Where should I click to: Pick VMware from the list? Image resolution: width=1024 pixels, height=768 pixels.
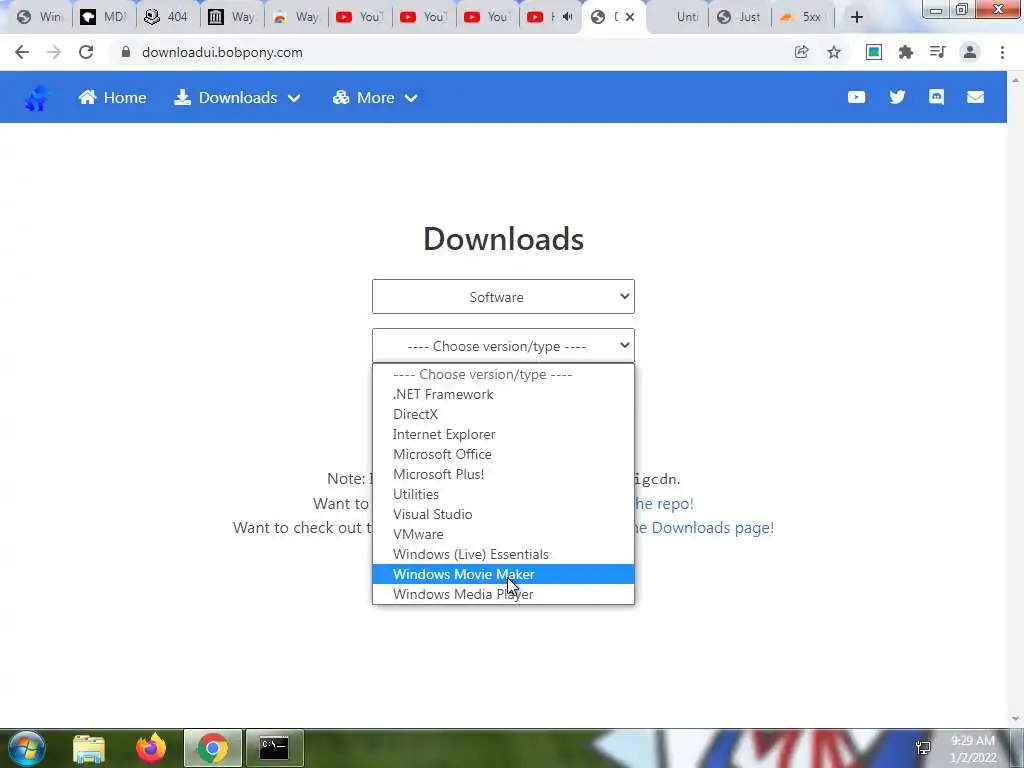503,534
